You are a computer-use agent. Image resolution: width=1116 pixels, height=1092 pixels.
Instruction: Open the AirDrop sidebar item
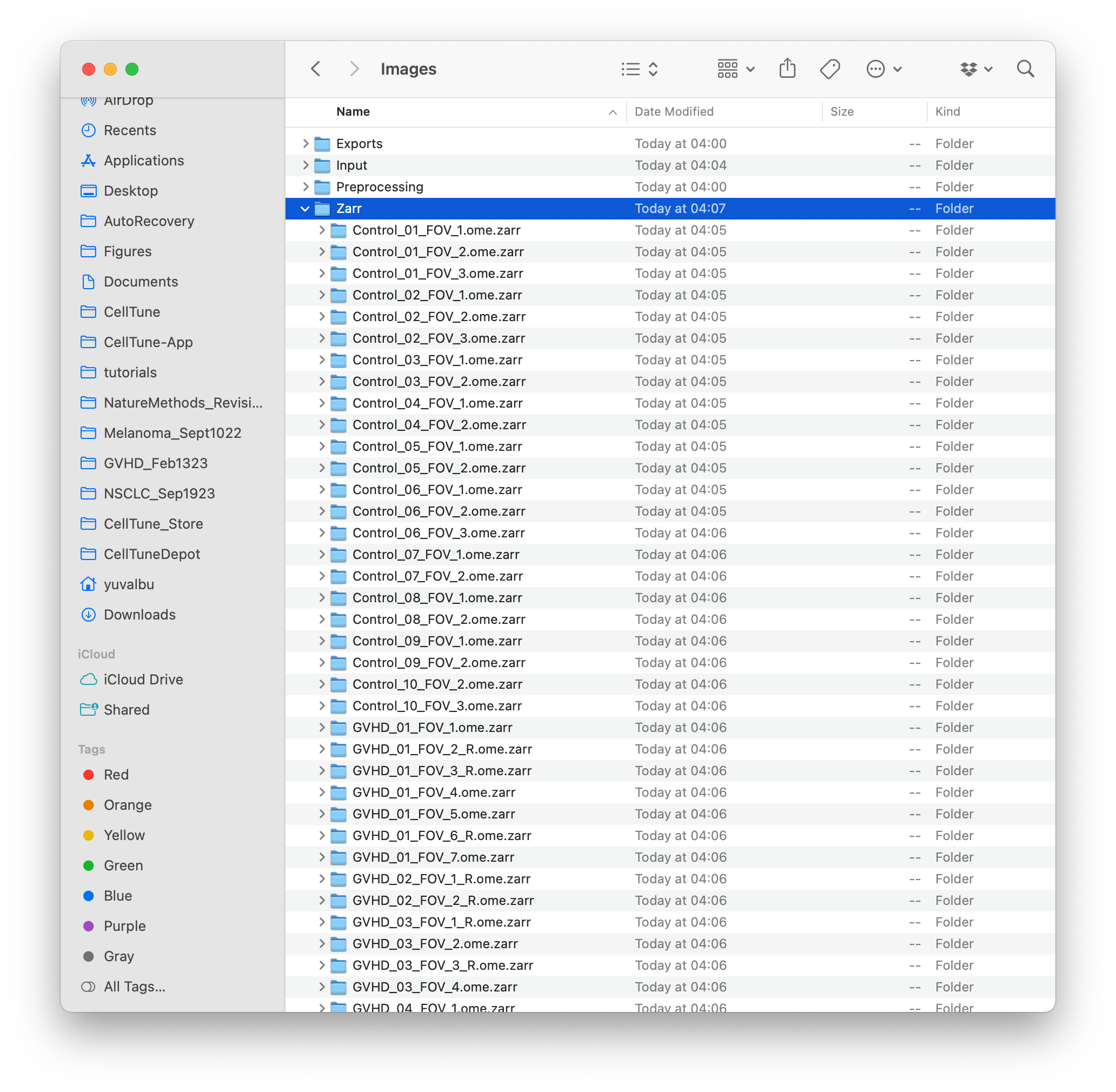coord(129,101)
